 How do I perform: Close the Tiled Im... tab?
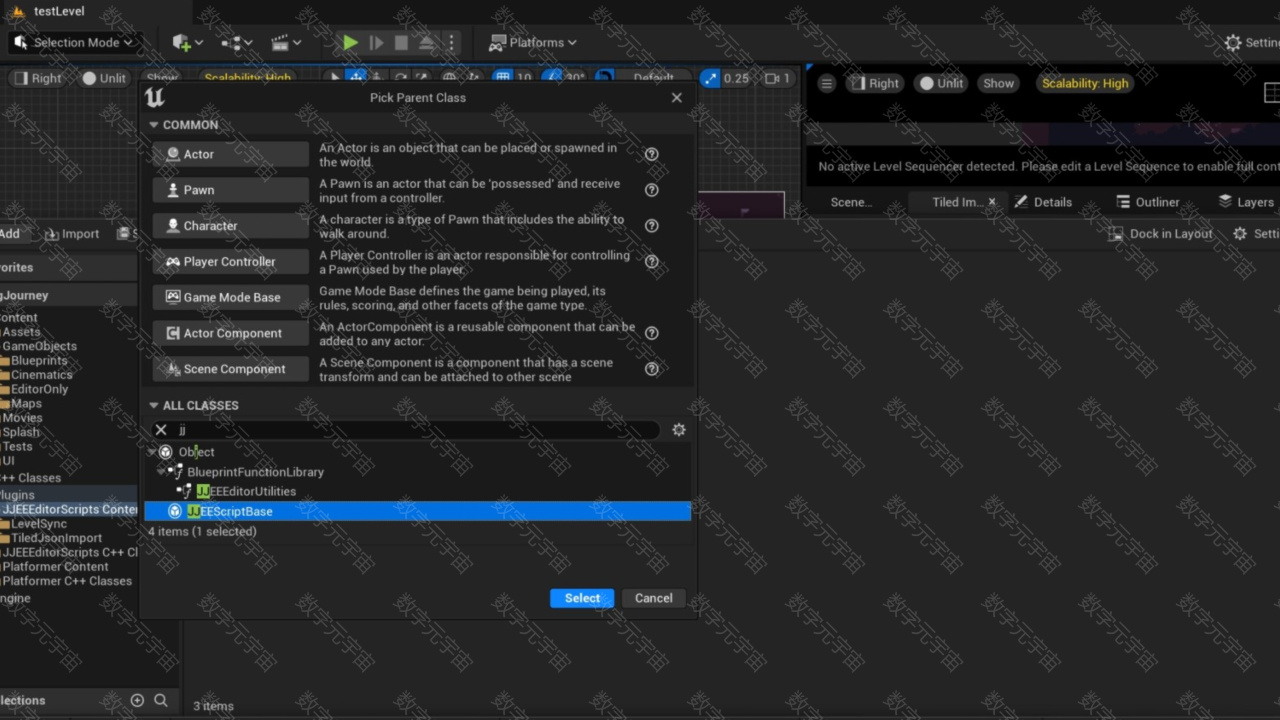[x=992, y=202]
